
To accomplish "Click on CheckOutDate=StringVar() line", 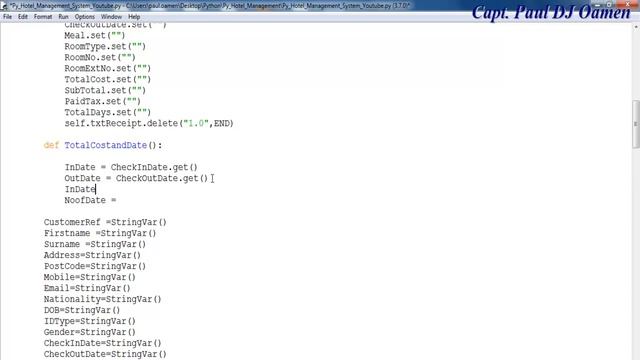I will point(105,355).
